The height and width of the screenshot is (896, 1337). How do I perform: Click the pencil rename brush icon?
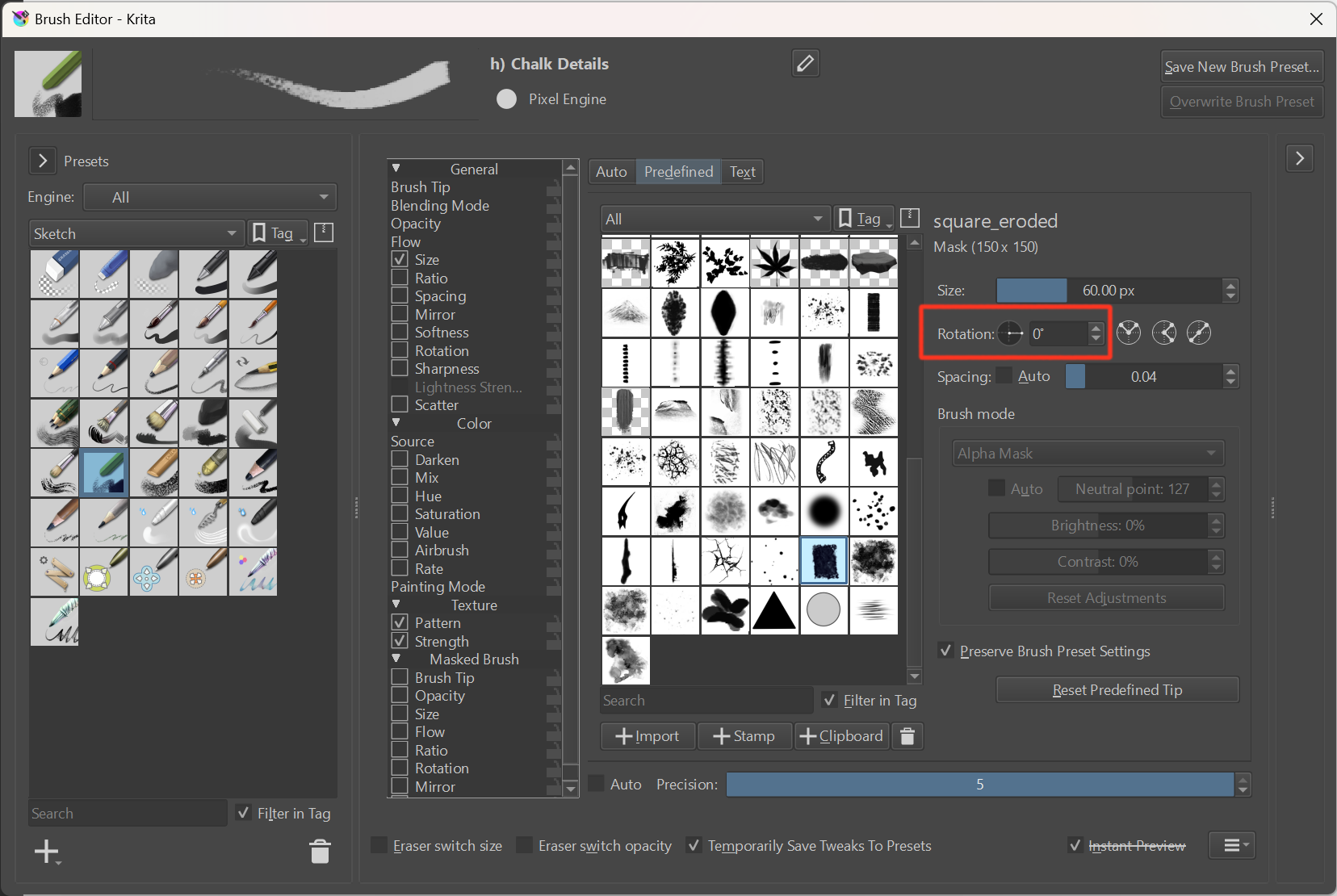tap(805, 63)
